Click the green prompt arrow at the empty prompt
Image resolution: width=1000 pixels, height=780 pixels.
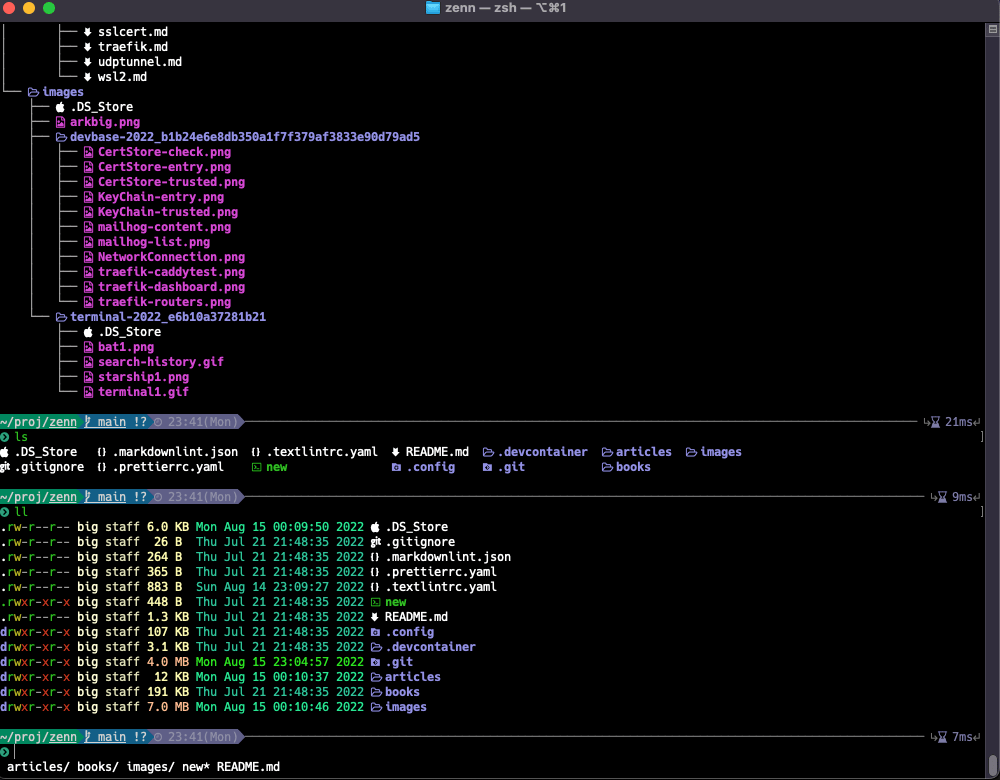click(4, 752)
